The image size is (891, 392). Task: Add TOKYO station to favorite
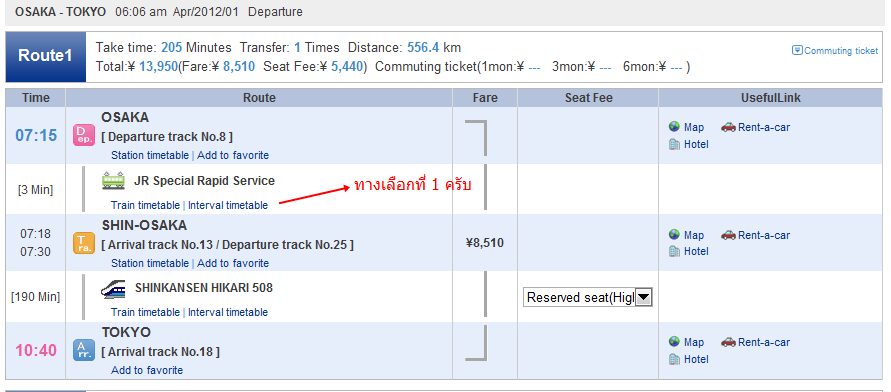coord(147,370)
